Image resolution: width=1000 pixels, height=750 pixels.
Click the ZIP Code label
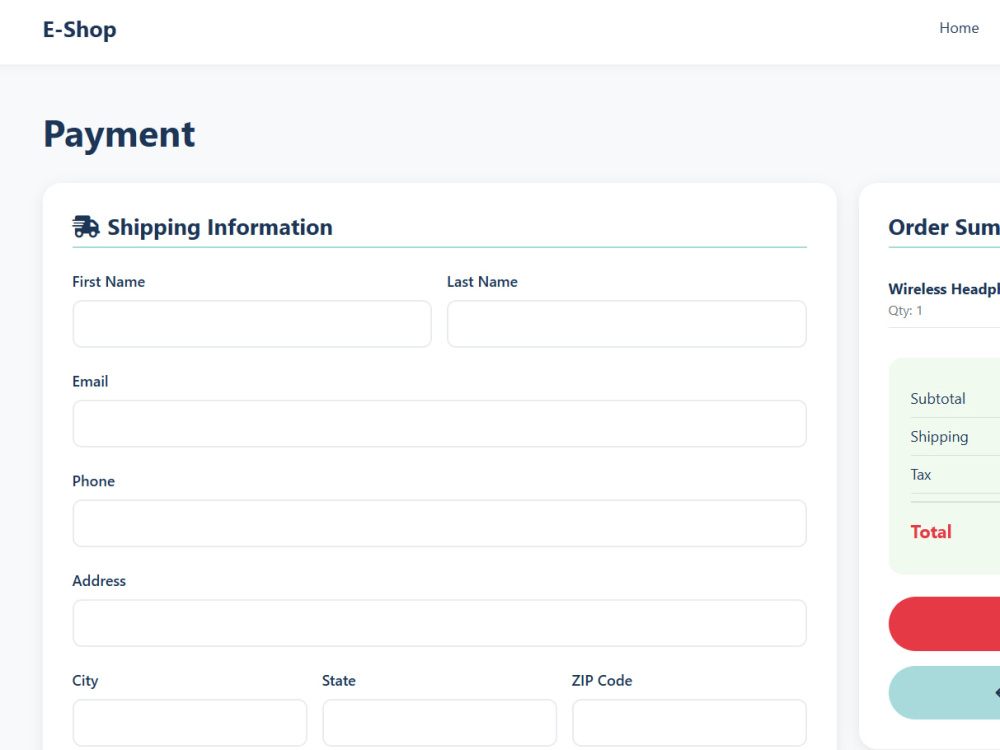[x=601, y=680]
